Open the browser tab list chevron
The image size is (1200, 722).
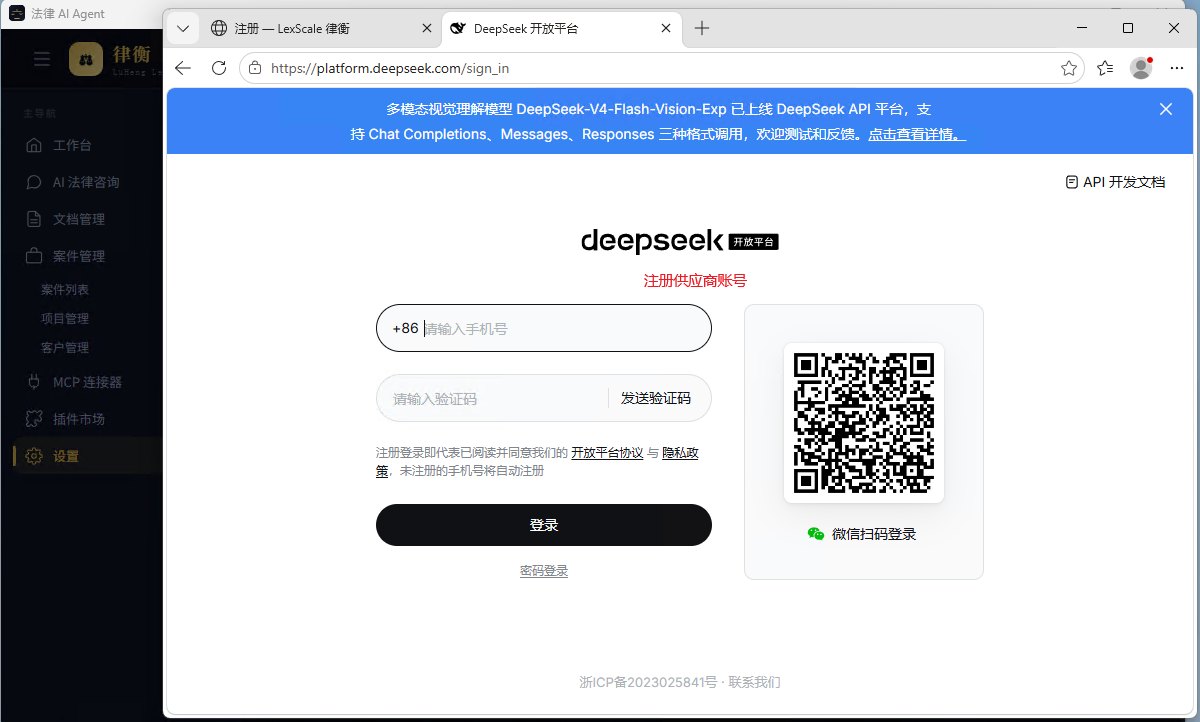click(182, 28)
